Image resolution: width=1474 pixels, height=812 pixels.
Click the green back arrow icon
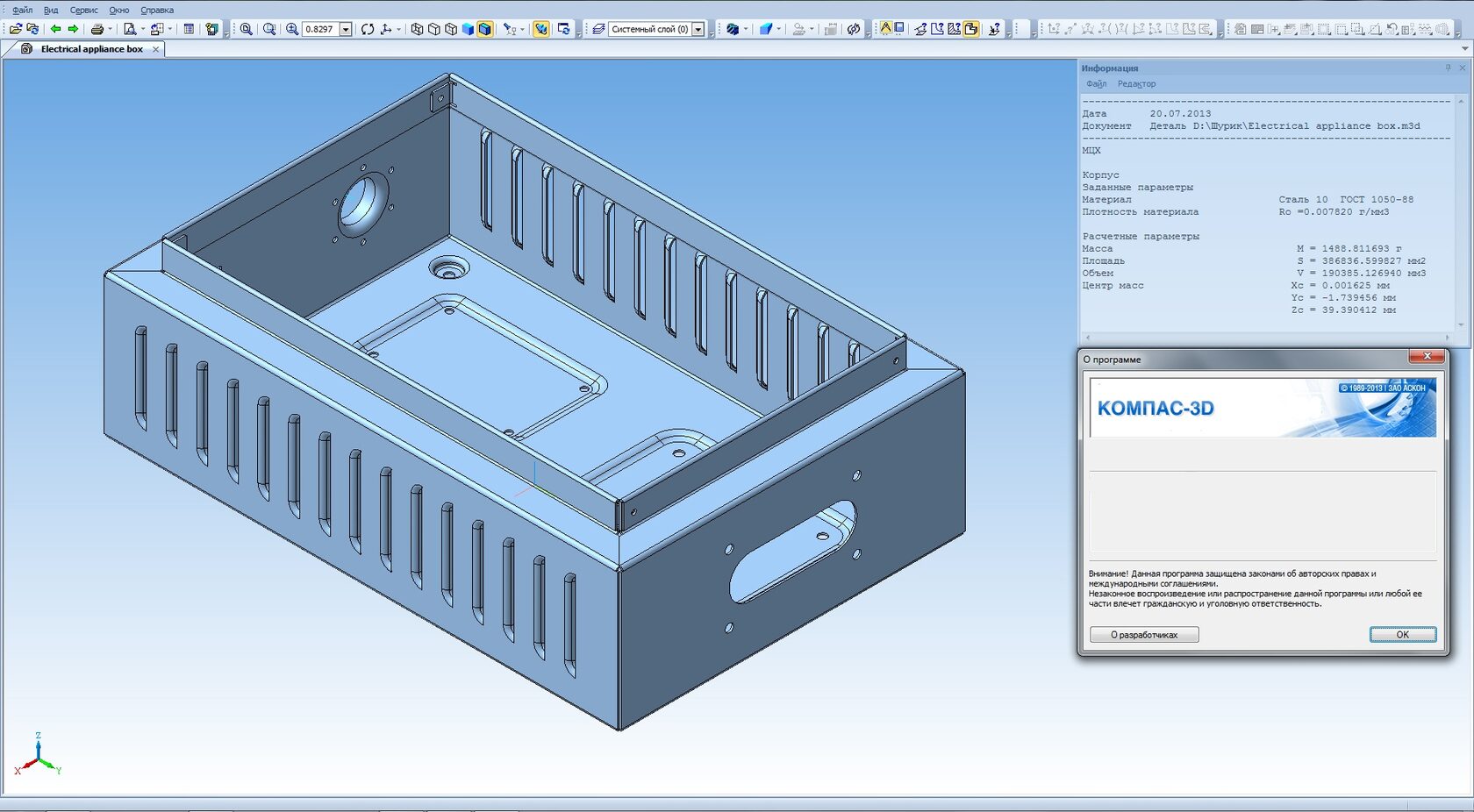[x=56, y=29]
